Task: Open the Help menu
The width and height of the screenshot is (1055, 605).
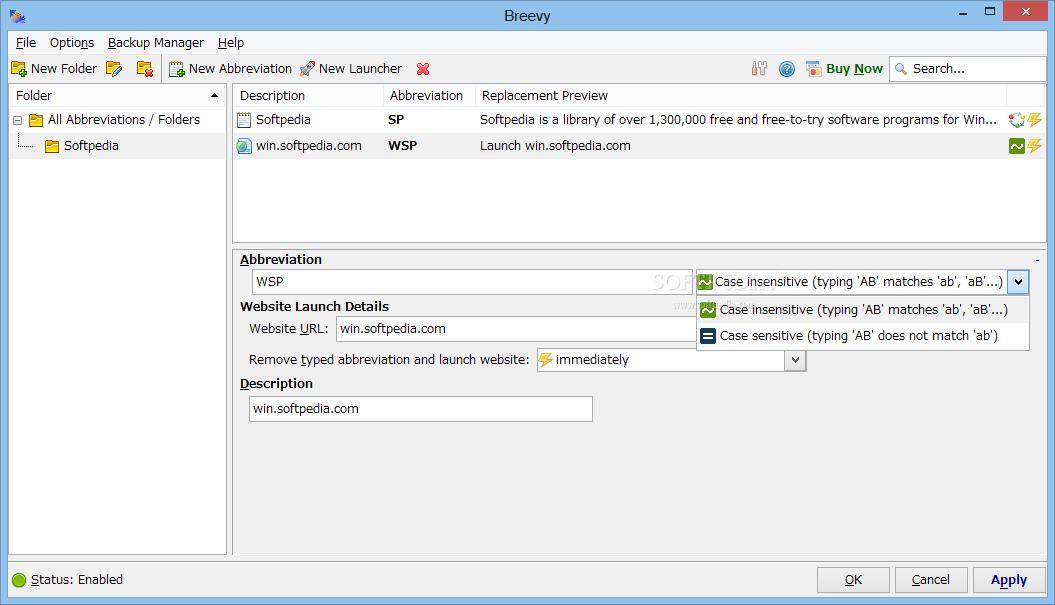Action: tap(231, 42)
